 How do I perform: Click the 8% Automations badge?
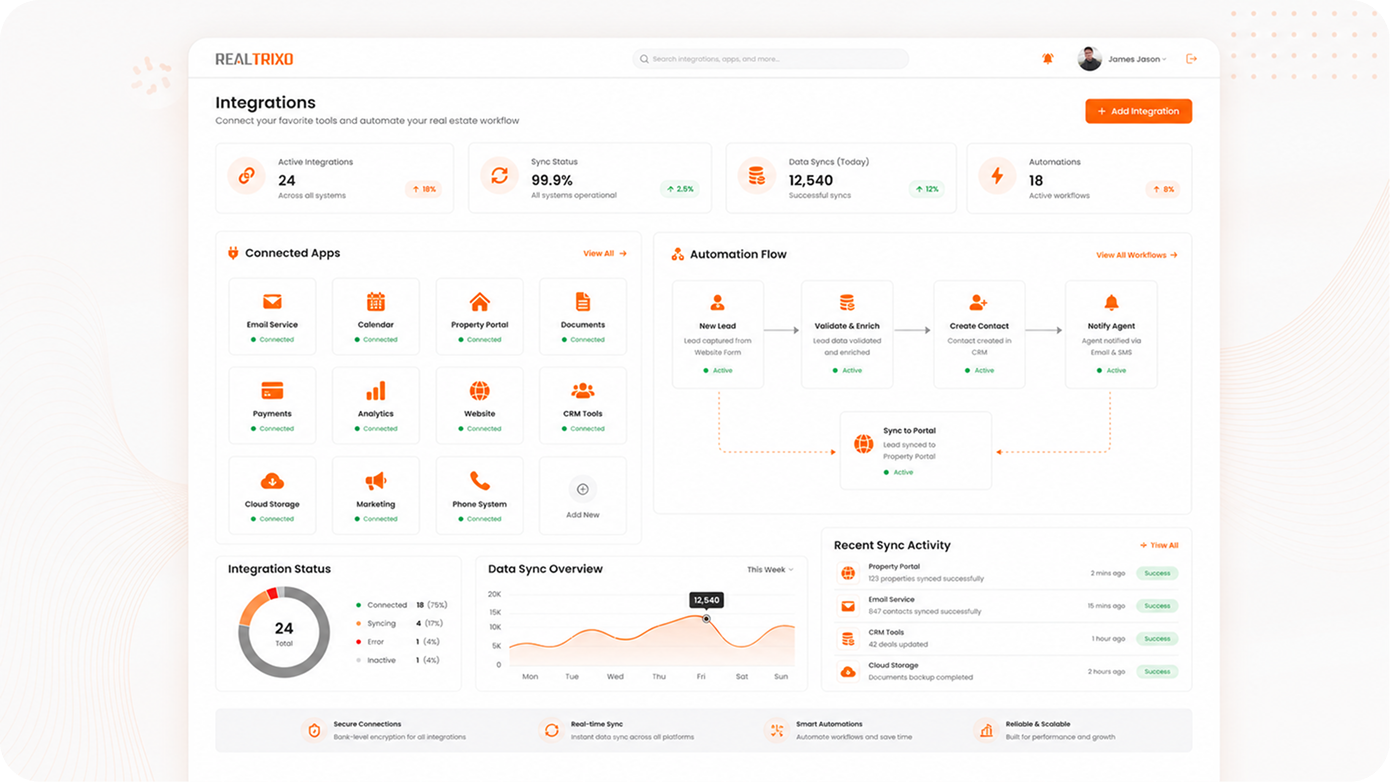tap(1163, 189)
